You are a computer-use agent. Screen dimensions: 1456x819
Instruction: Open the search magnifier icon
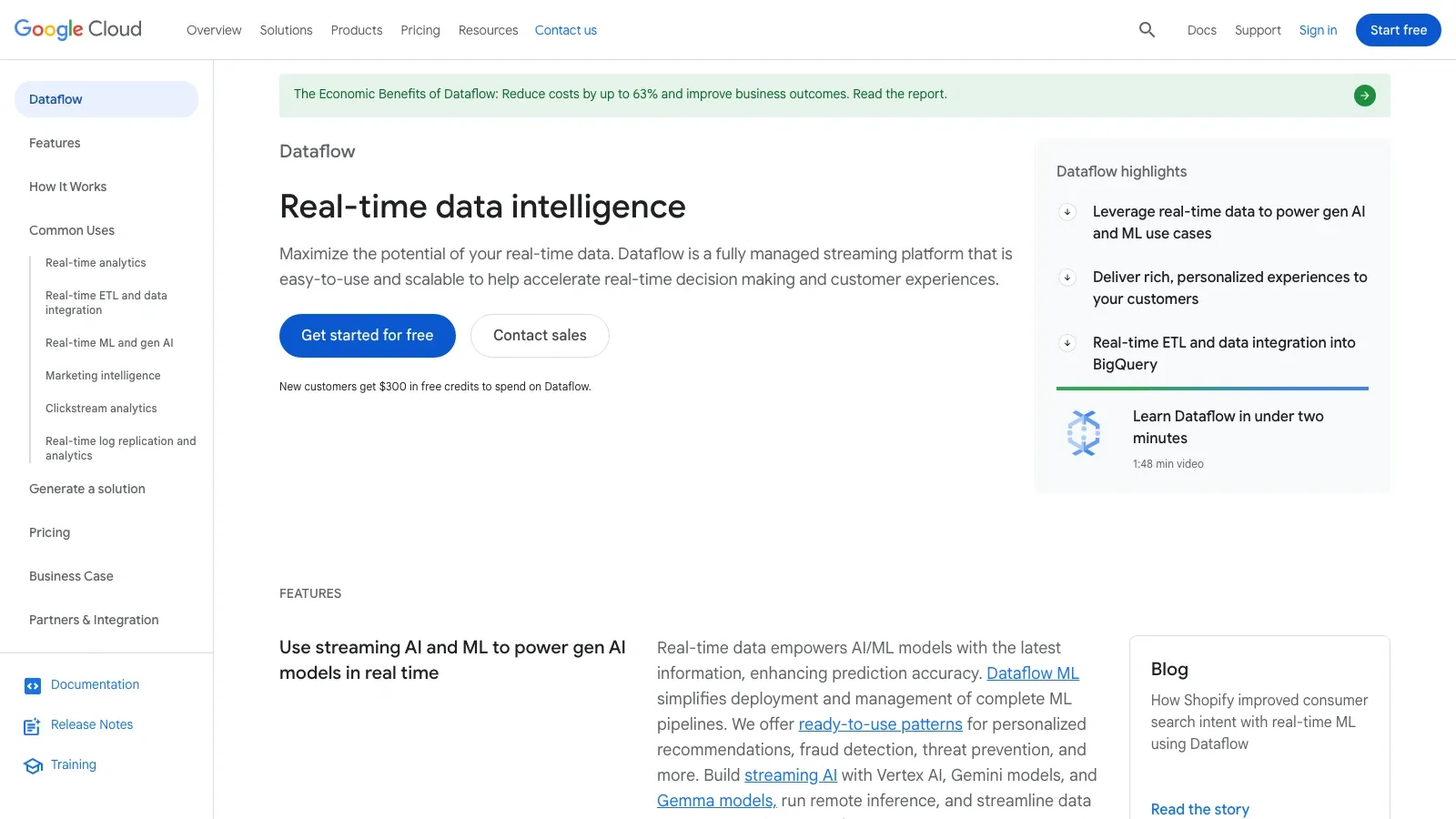pos(1147,30)
